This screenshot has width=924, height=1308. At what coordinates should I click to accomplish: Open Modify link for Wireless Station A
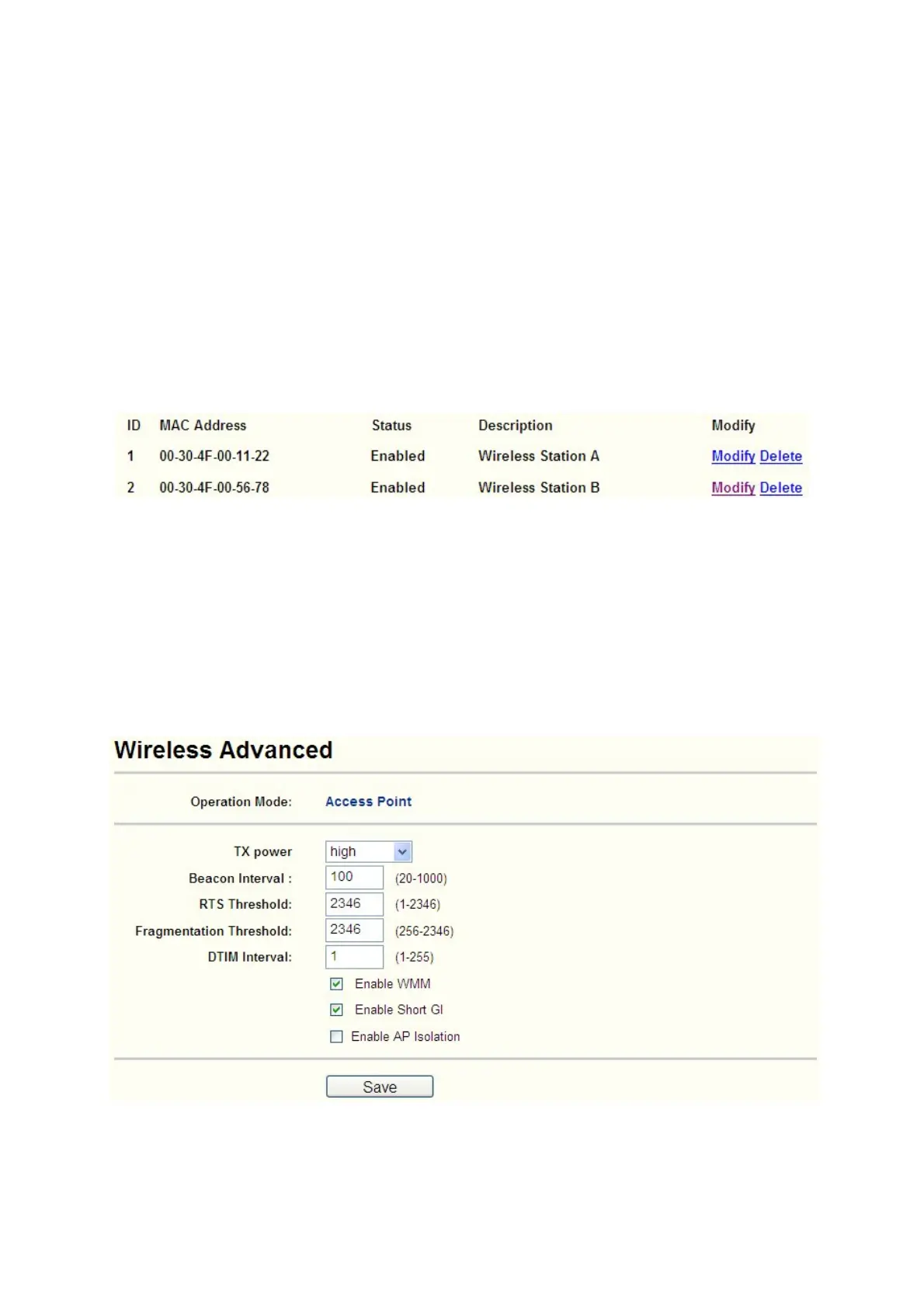click(x=733, y=456)
